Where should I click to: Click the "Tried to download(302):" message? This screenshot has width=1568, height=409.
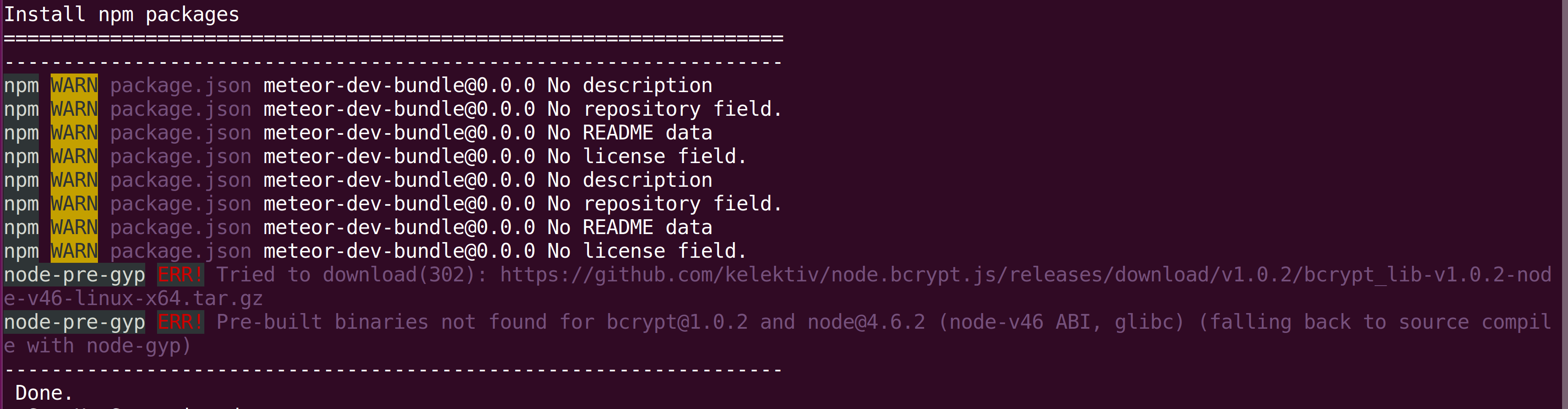coord(352,275)
